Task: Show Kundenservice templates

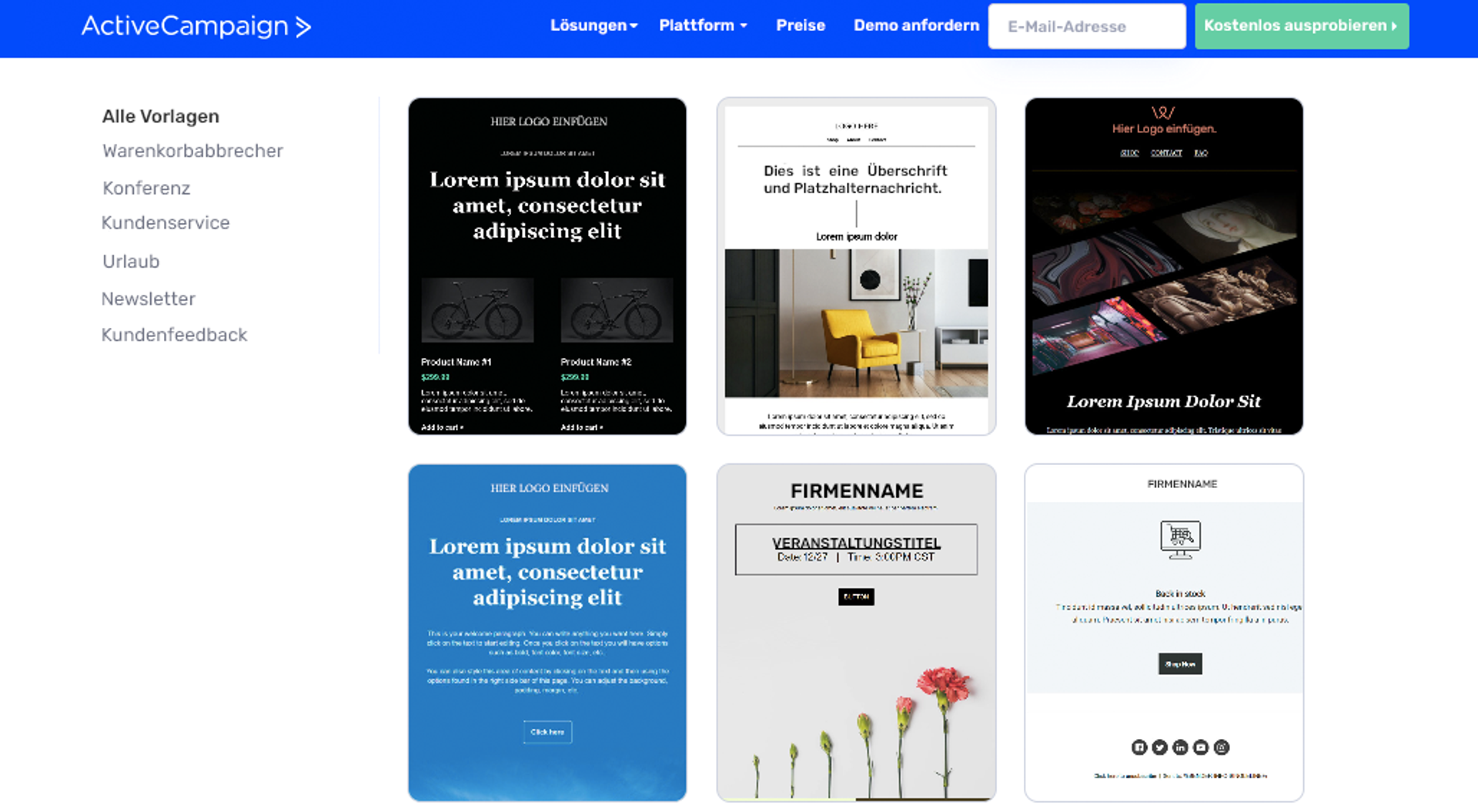Action: pyautogui.click(x=166, y=222)
